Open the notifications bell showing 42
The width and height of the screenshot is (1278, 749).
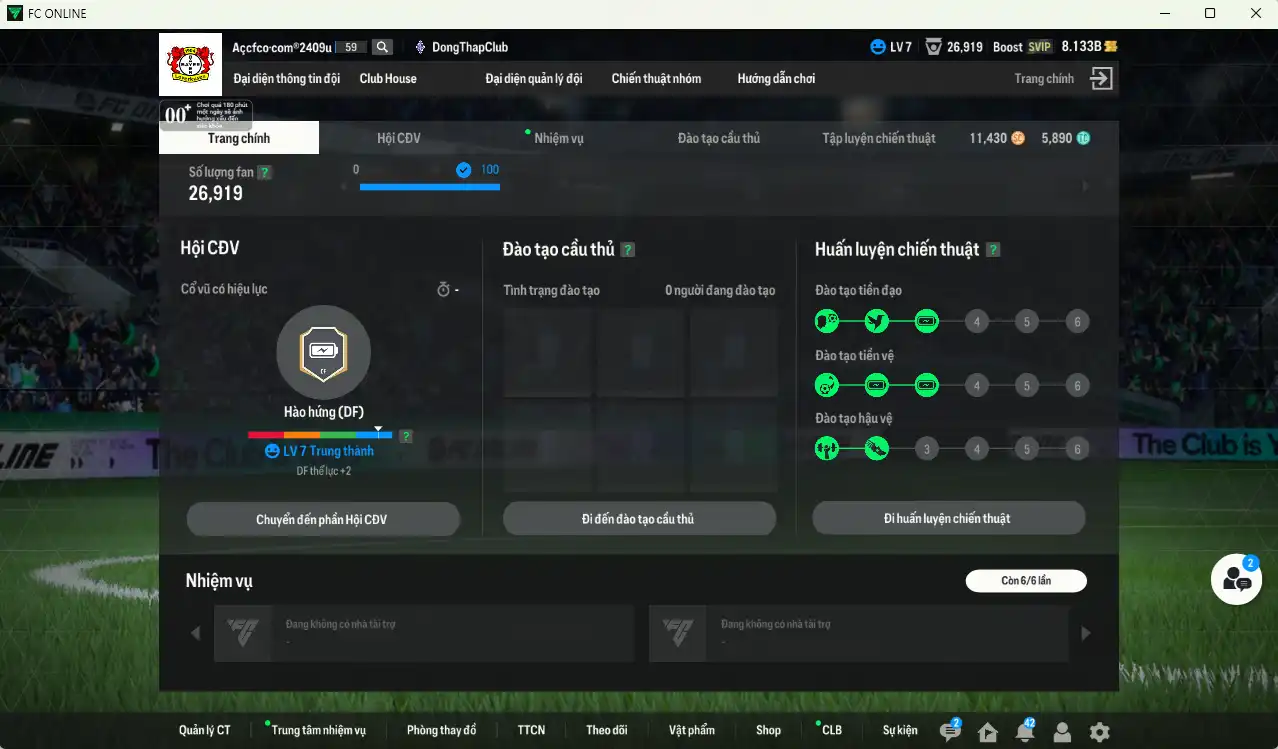[1025, 731]
